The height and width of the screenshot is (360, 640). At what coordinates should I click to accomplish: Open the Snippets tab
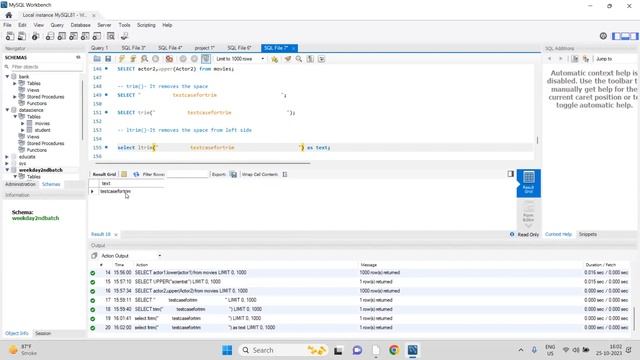click(x=588, y=234)
